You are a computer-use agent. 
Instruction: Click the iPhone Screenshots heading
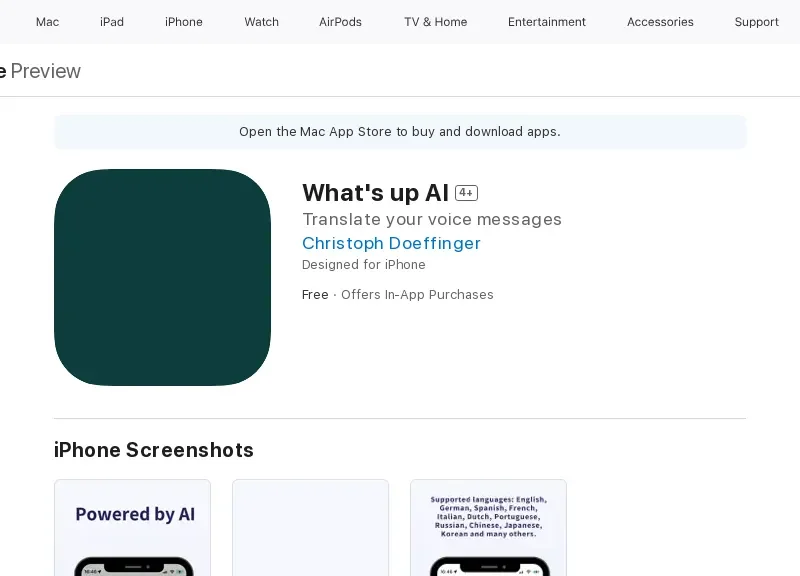pyautogui.click(x=154, y=450)
